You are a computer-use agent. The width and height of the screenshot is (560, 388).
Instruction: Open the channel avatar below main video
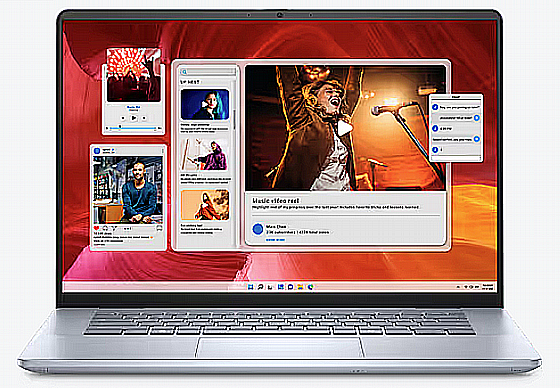(258, 229)
